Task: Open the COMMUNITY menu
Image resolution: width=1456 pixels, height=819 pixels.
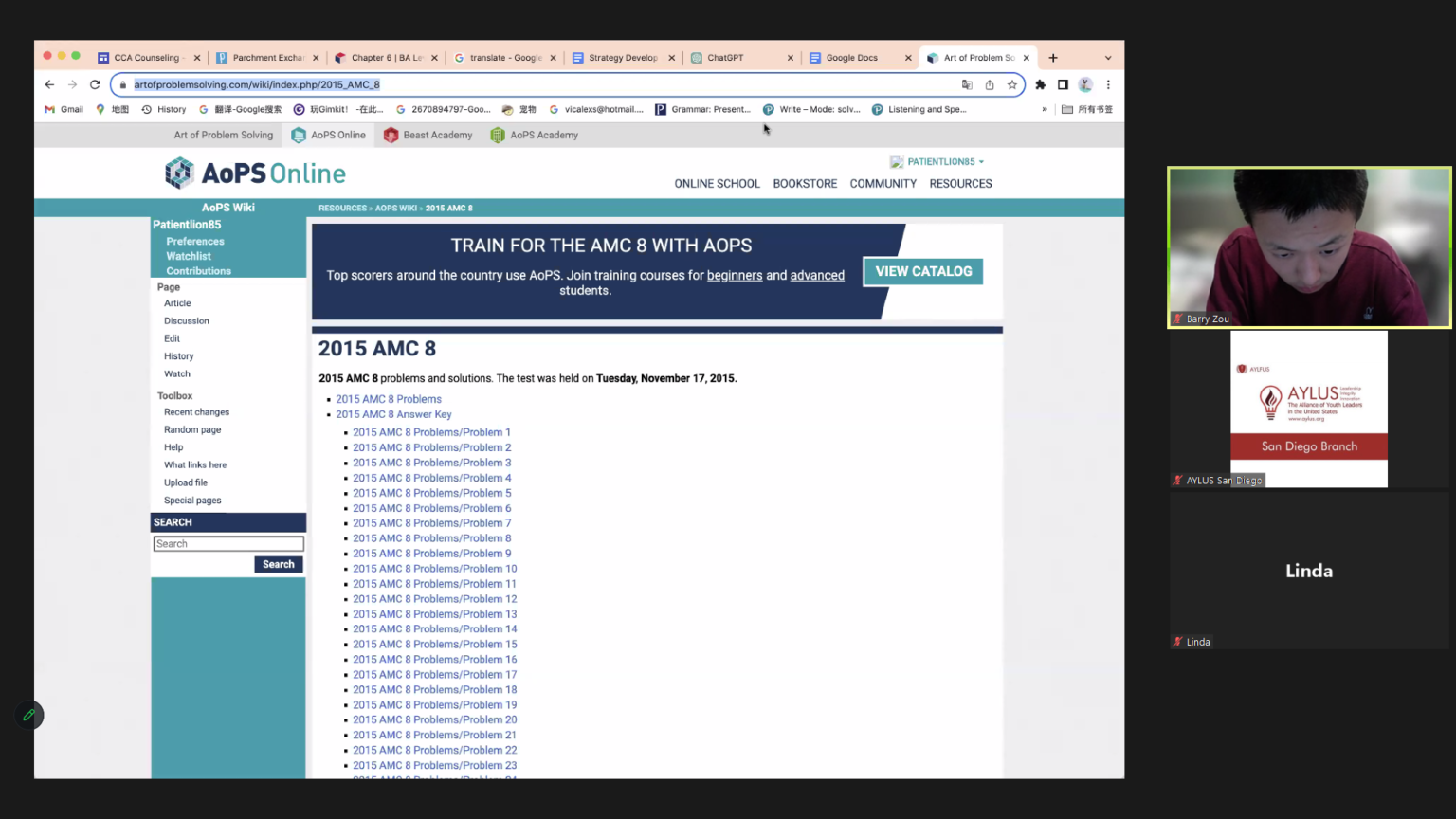Action: coord(883,184)
